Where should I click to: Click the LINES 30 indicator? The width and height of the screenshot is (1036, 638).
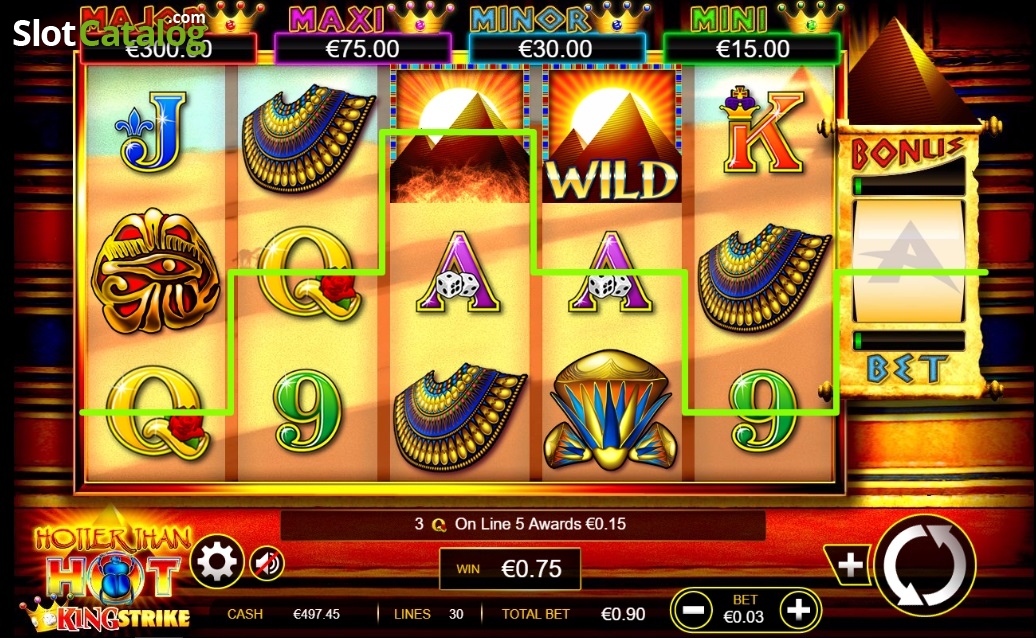428,614
